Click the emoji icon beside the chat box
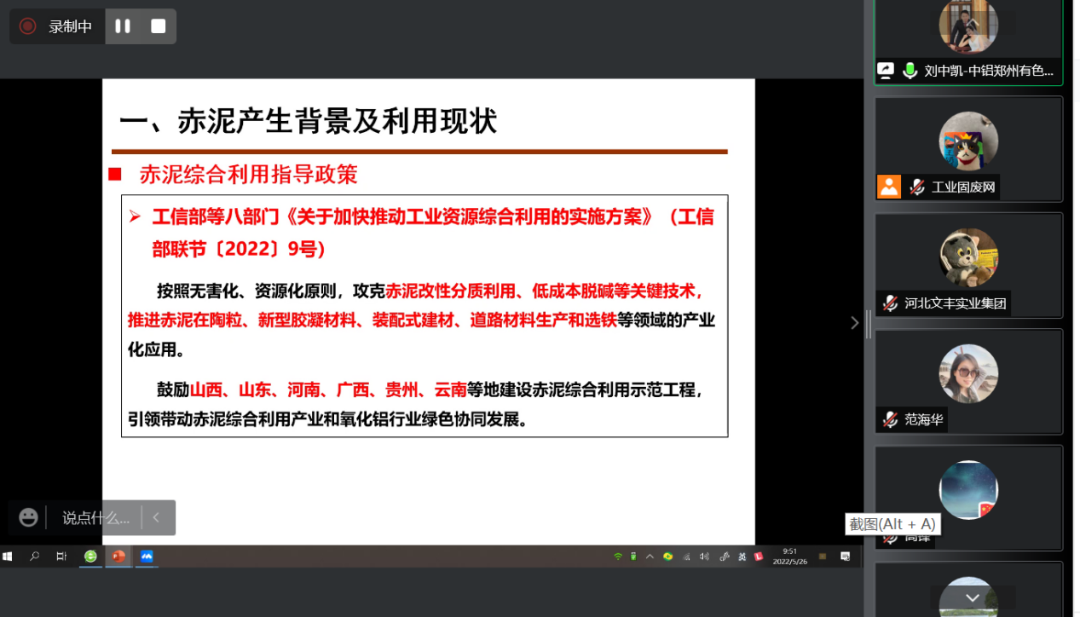 click(x=28, y=517)
